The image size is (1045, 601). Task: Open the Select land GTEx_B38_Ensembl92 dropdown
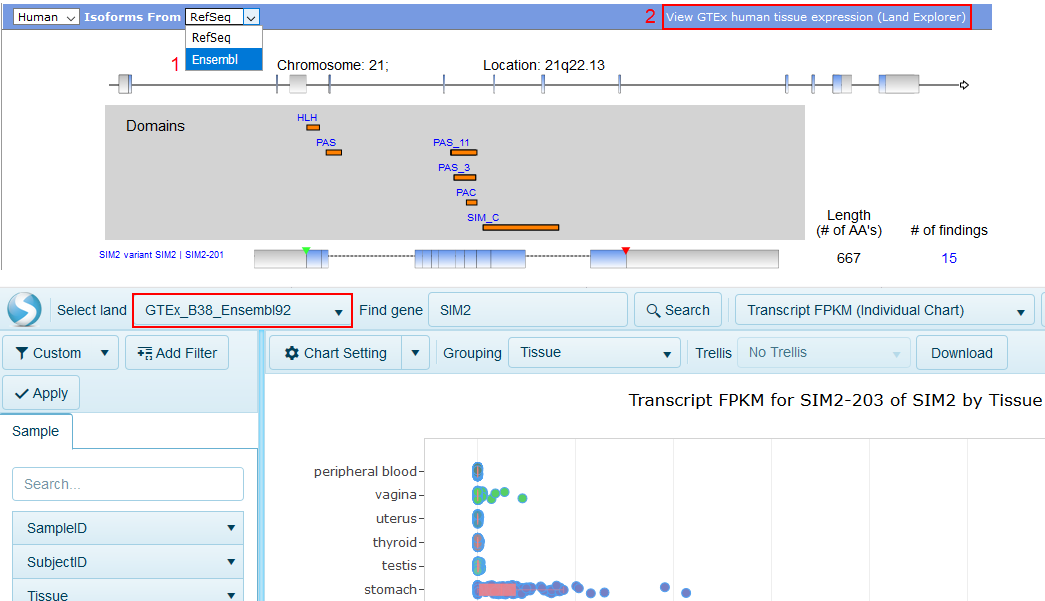242,310
